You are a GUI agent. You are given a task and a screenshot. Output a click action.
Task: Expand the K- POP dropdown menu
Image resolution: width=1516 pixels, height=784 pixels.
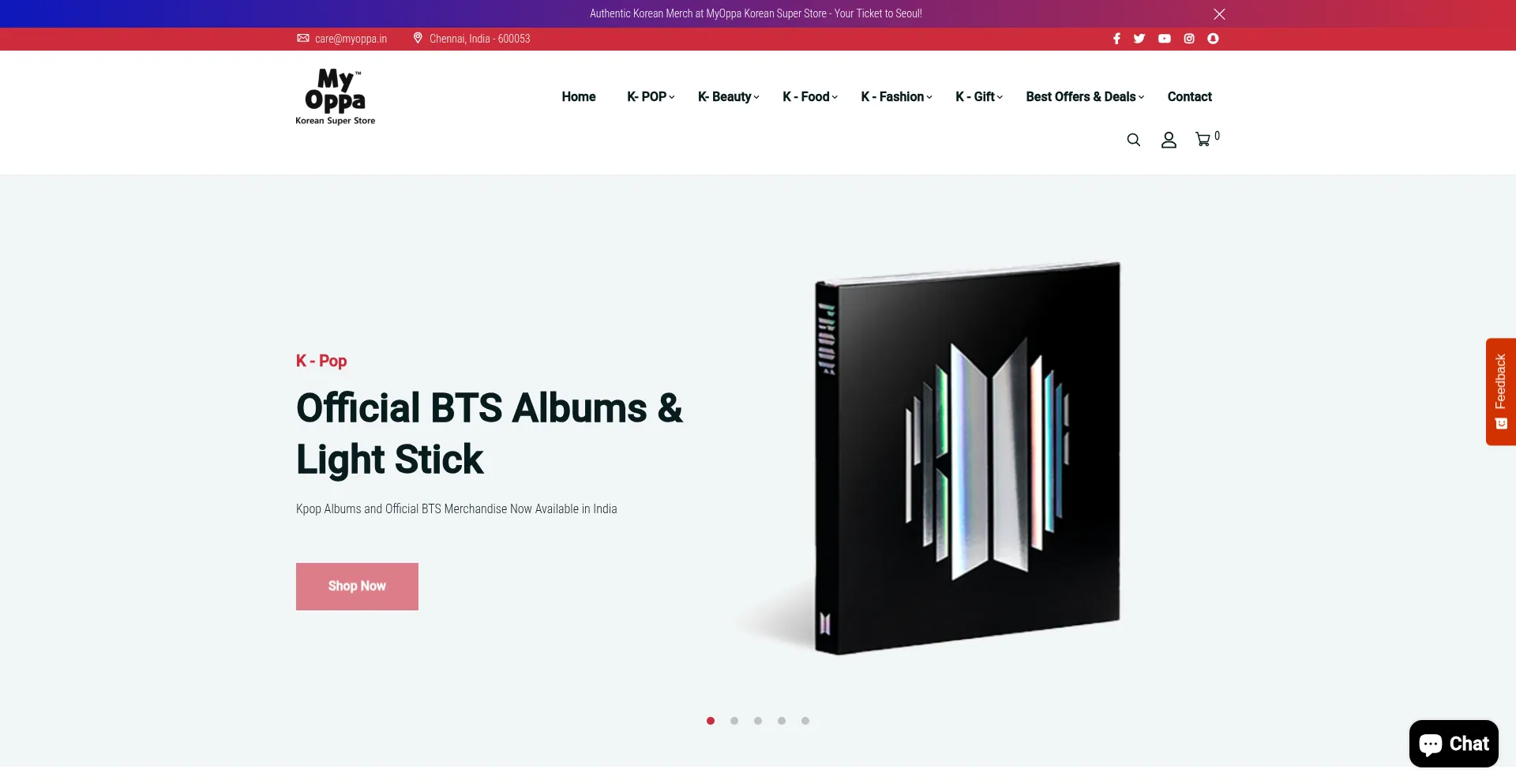[651, 96]
